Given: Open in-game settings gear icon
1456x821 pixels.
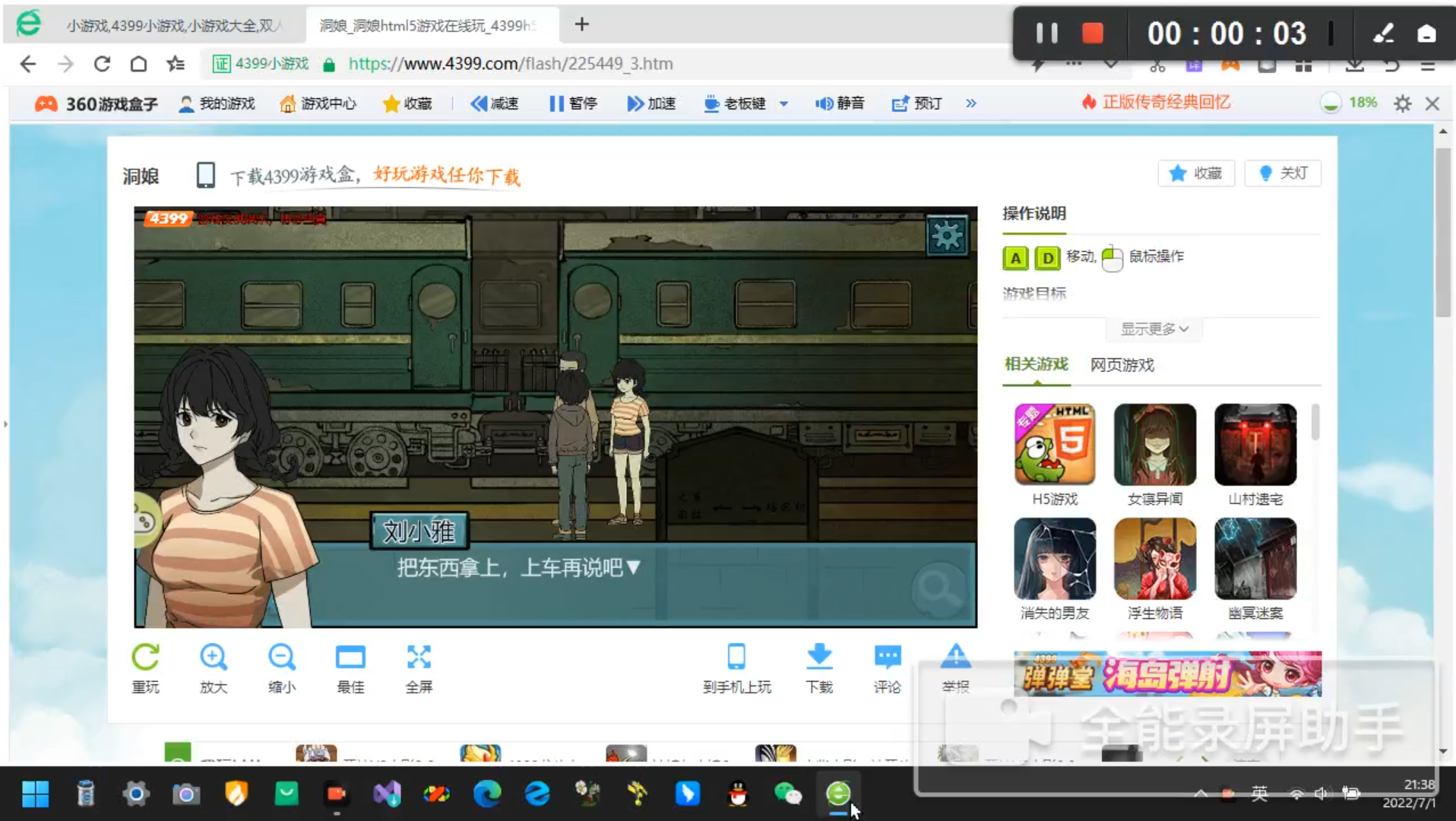Looking at the screenshot, I should [947, 236].
